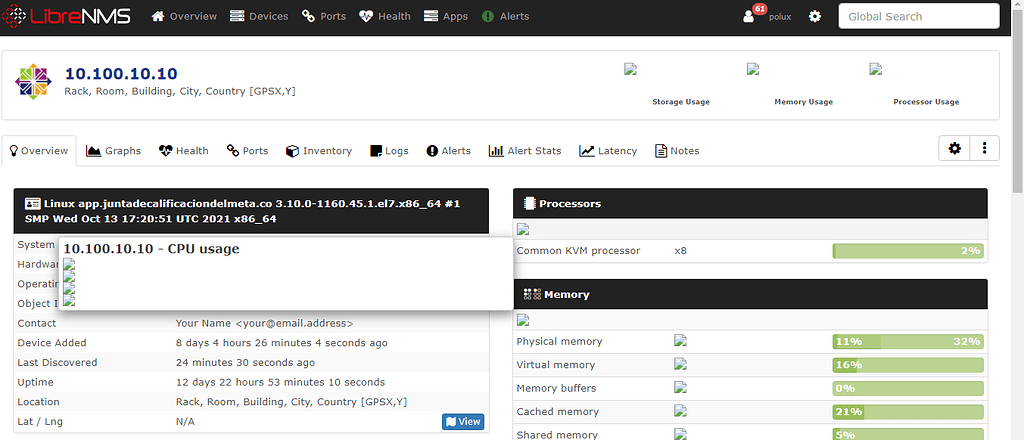1024x440 pixels.
Task: Switch to the device Ports tab
Action: [248, 151]
